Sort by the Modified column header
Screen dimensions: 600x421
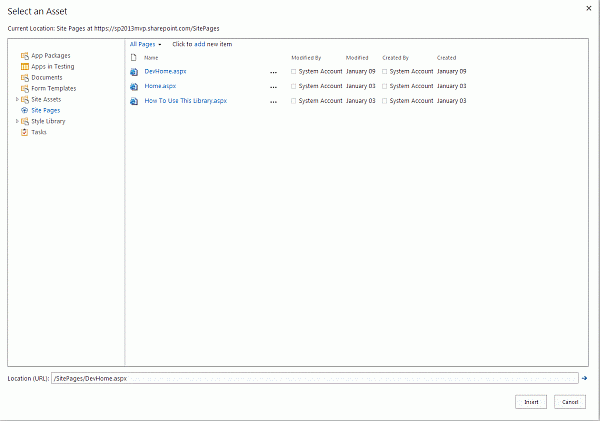pos(357,58)
